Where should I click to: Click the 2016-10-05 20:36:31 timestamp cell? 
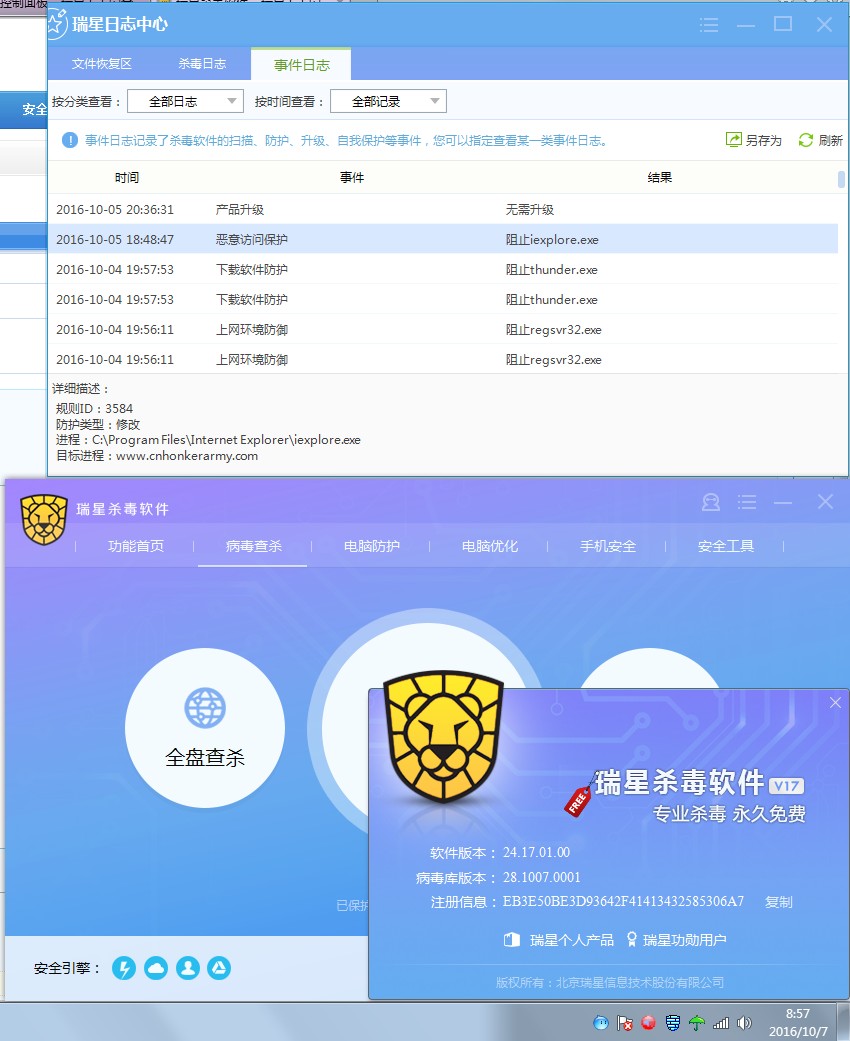115,210
